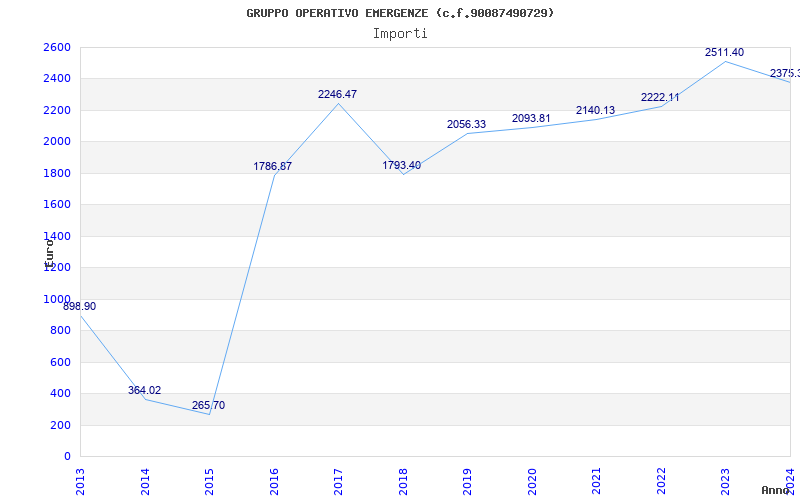
Task: Click the x-axis year 2017
Action: click(338, 482)
